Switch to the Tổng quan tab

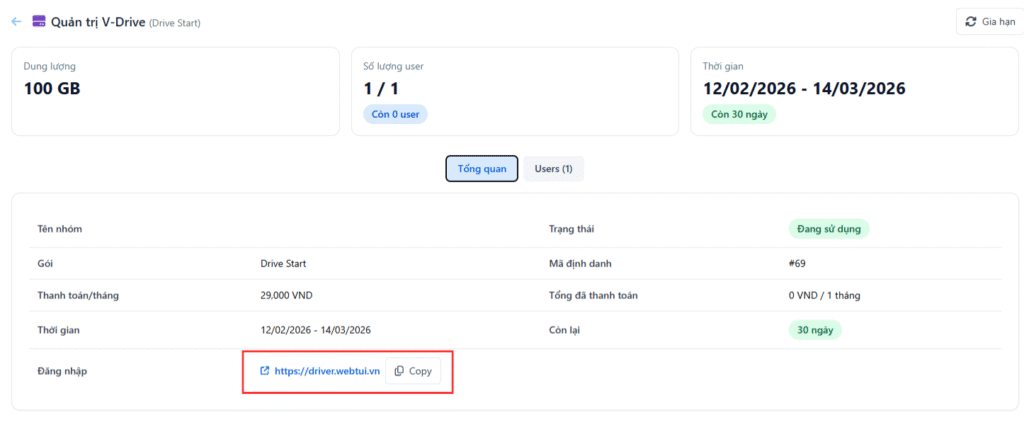(x=481, y=169)
